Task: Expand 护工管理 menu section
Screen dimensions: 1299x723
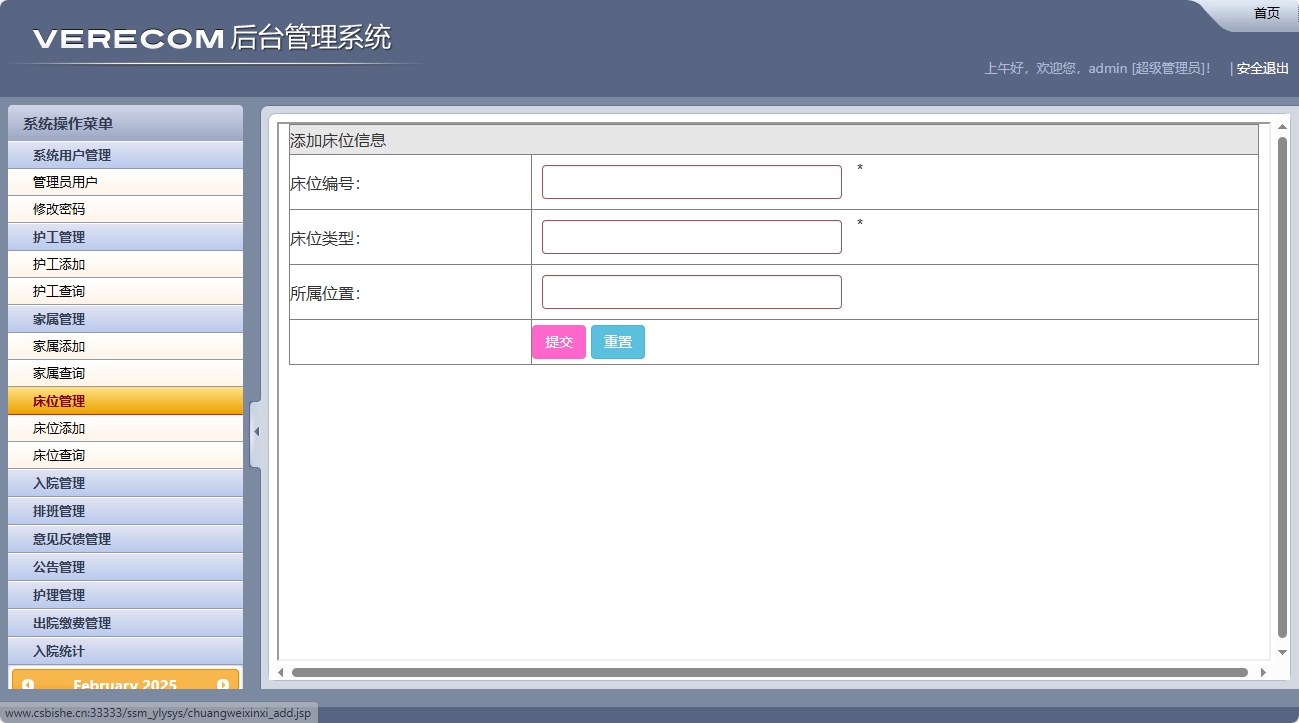Action: tap(125, 237)
